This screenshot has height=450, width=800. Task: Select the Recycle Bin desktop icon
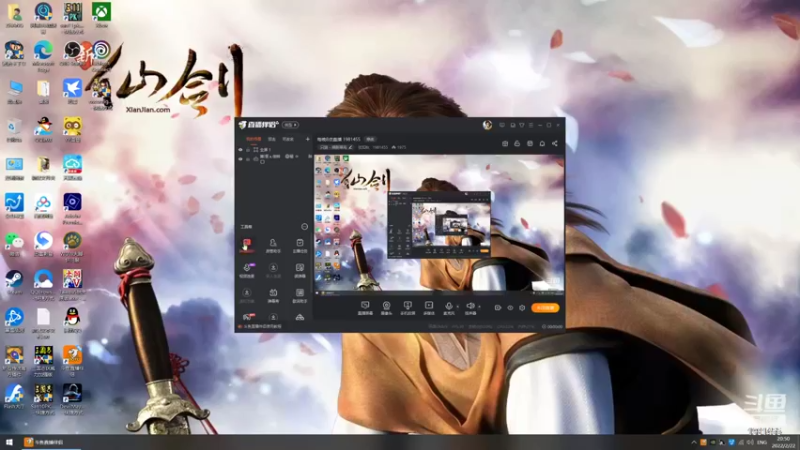[x=14, y=130]
